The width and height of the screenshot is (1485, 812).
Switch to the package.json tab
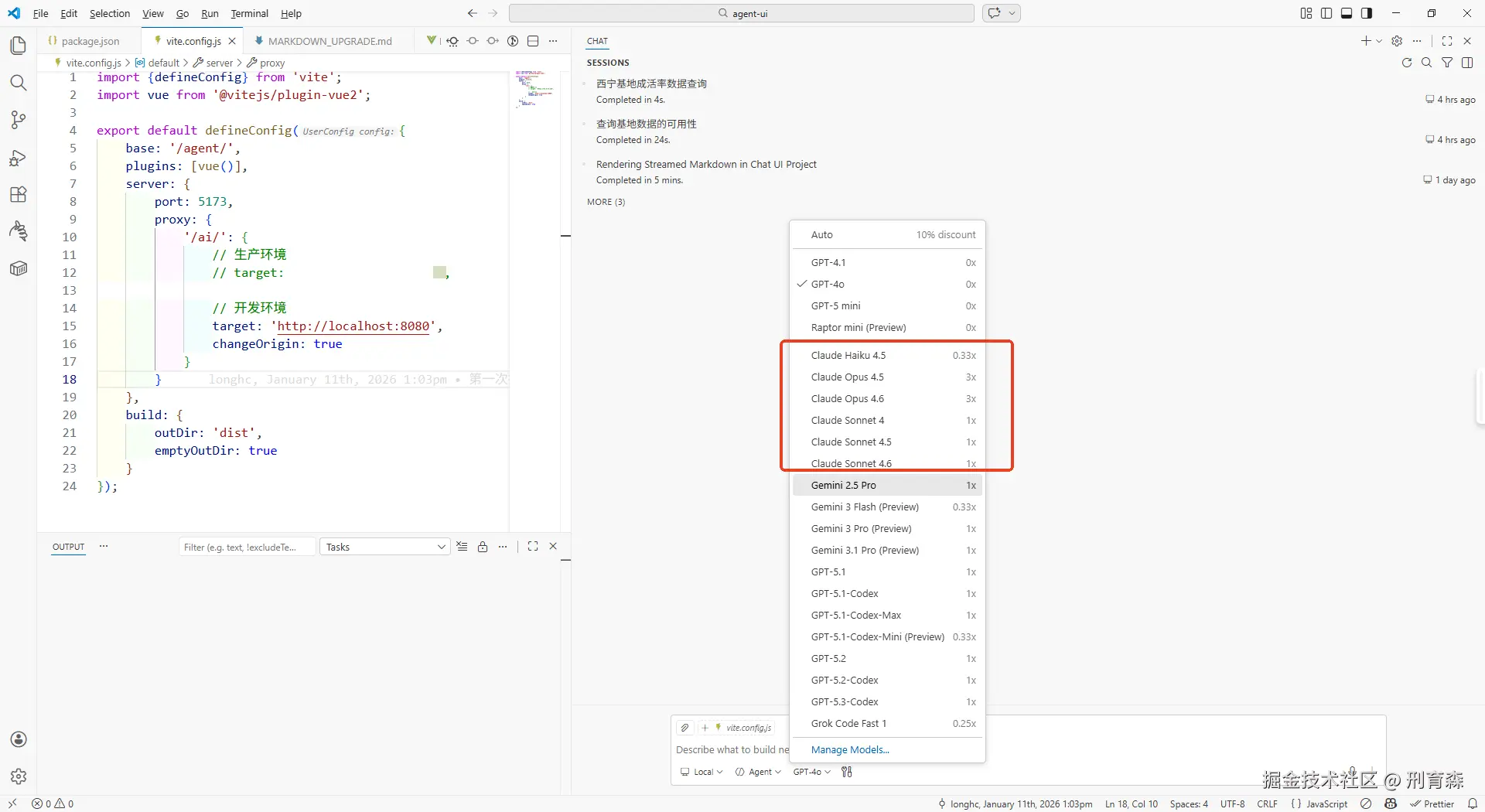90,41
